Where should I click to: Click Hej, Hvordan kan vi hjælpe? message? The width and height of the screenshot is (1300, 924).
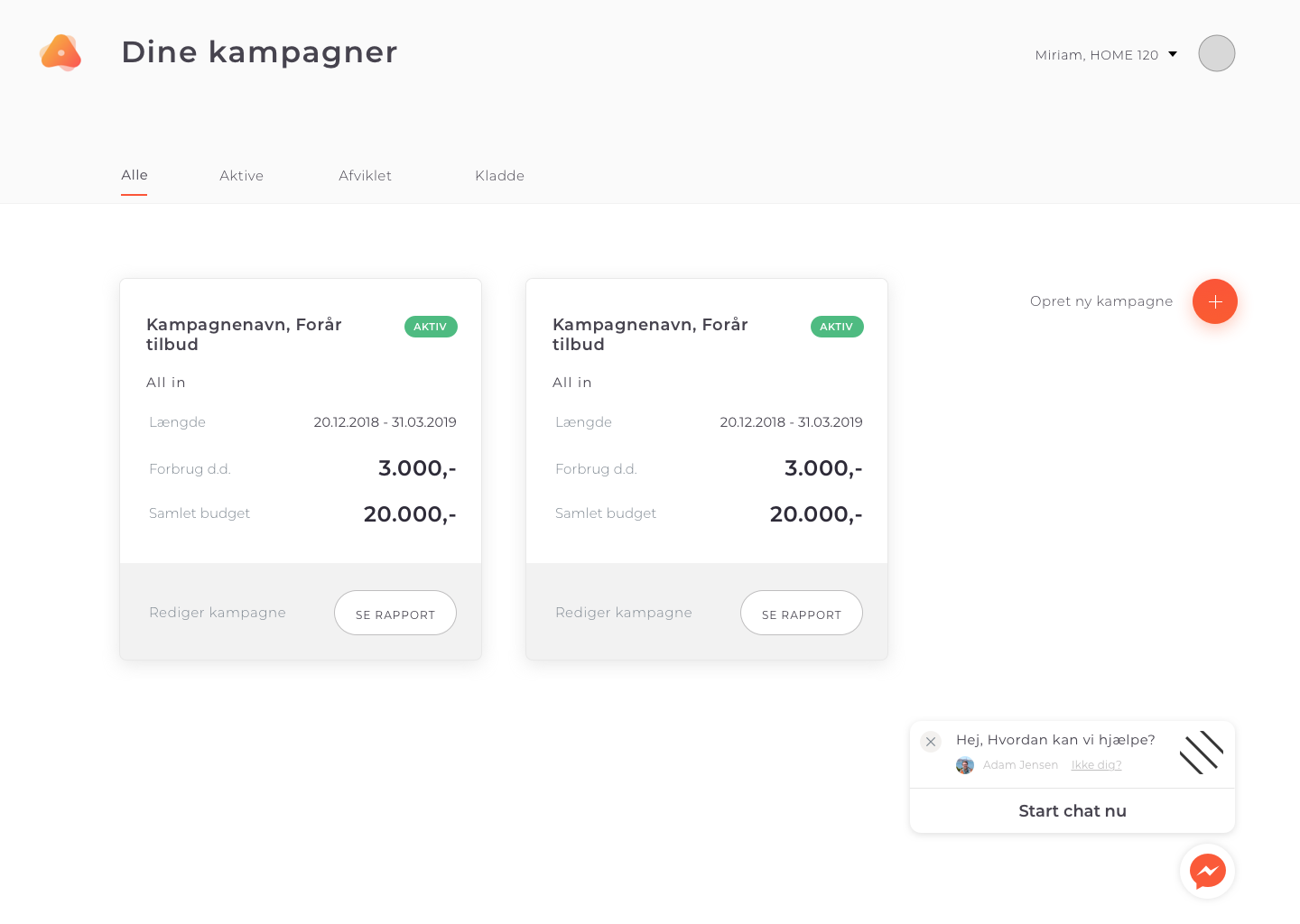click(1055, 740)
